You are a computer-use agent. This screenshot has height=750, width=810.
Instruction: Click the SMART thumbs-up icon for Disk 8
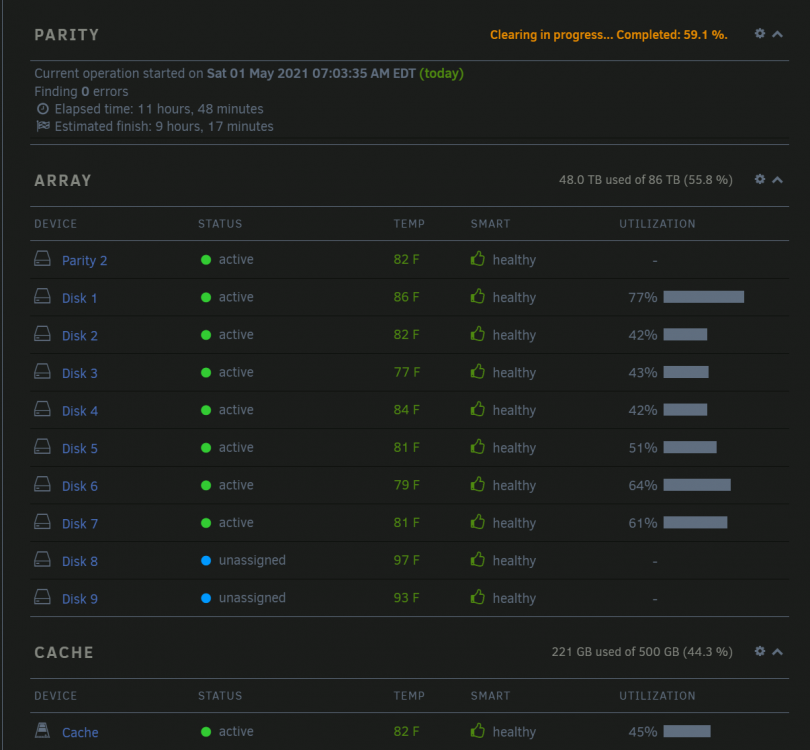(478, 559)
